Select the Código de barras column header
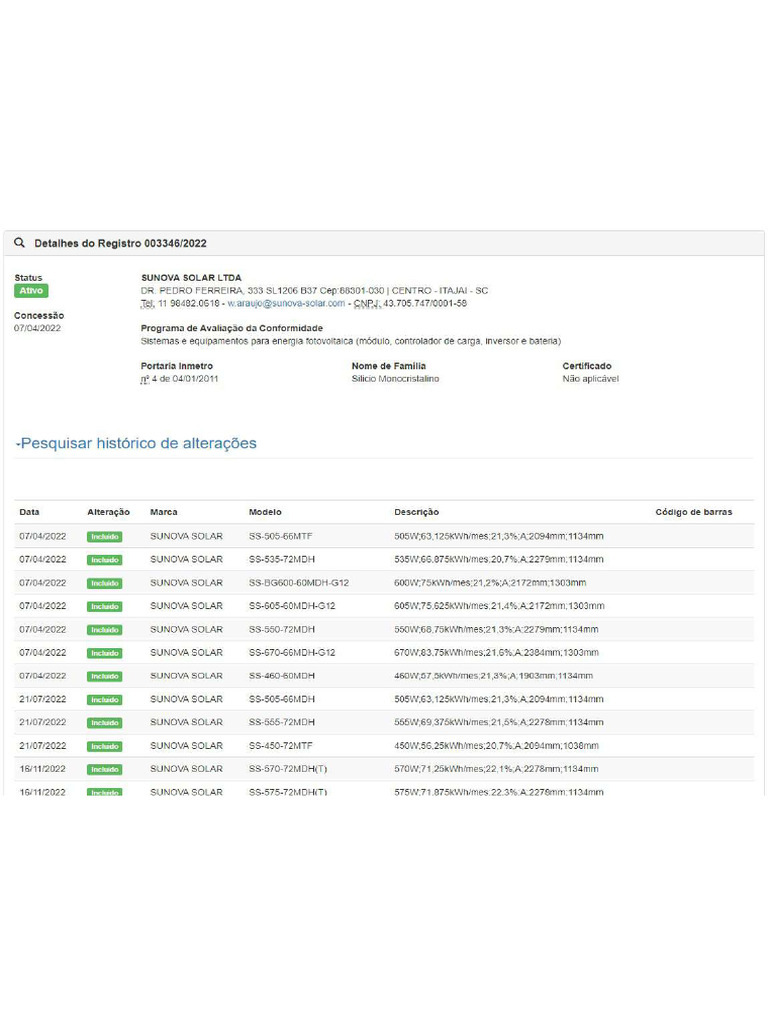This screenshot has width=768, height=1024. click(x=693, y=512)
